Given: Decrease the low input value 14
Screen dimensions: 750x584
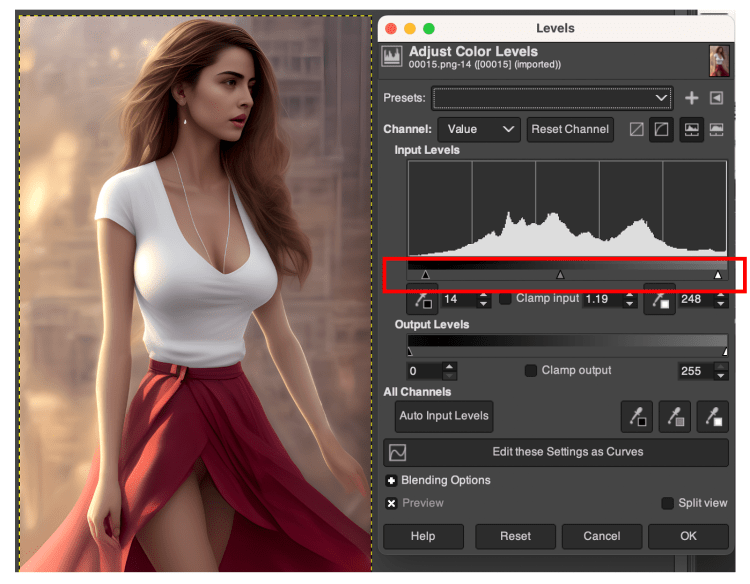Looking at the screenshot, I should tap(483, 304).
